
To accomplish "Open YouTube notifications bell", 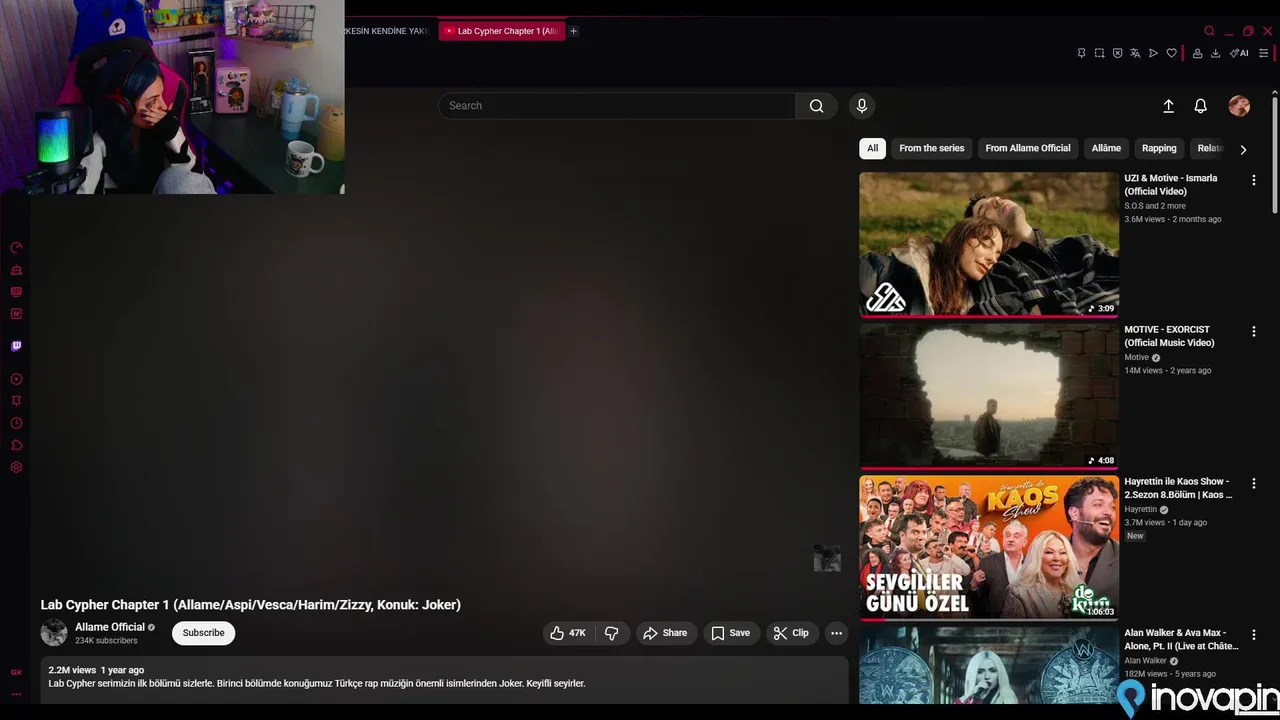I will coord(1201,106).
